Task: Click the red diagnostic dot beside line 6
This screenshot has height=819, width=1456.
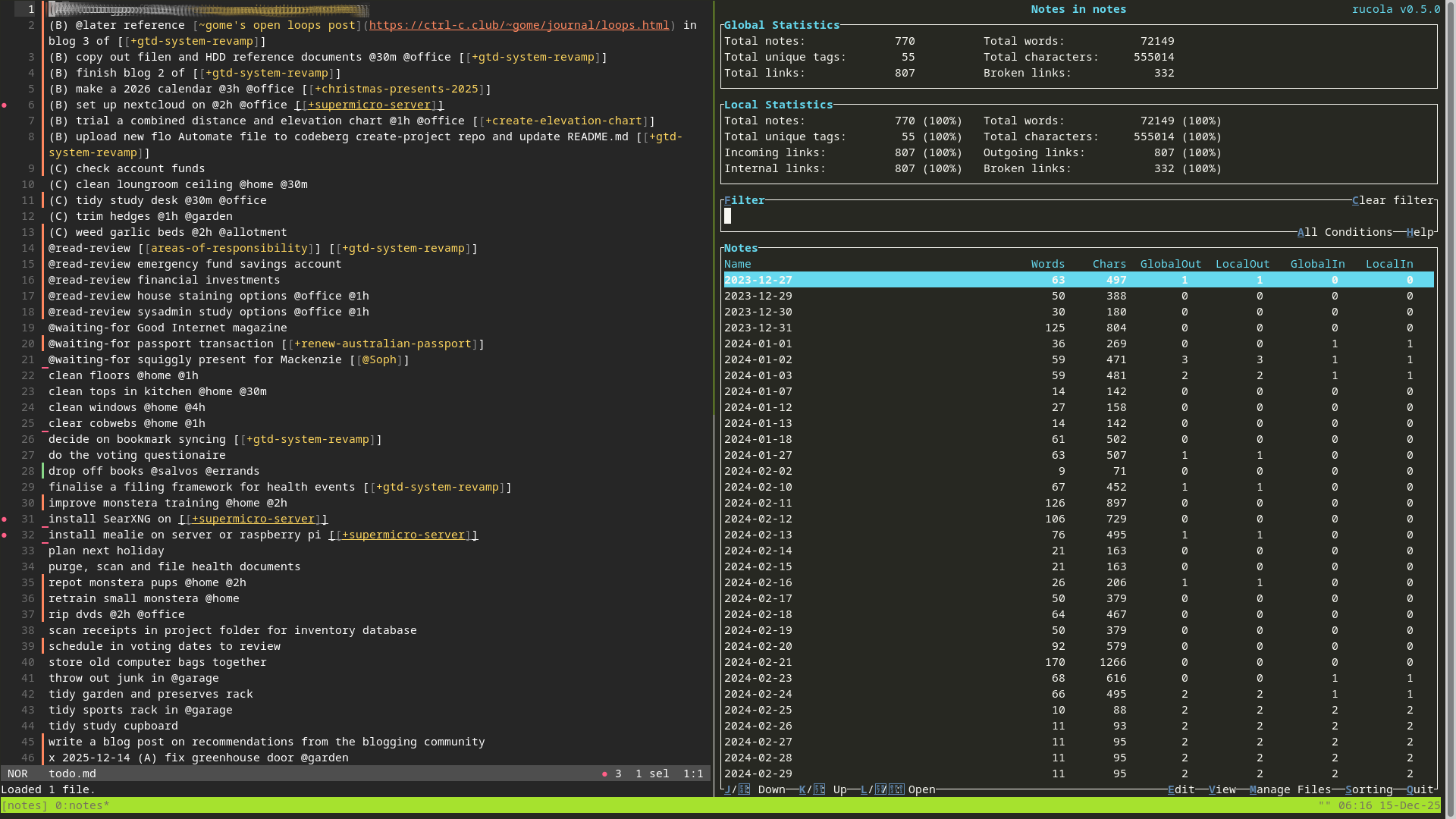Action: 5,105
